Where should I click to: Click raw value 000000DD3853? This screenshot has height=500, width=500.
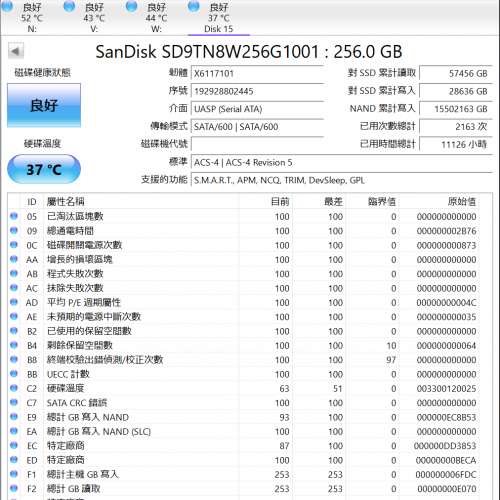coord(445,446)
